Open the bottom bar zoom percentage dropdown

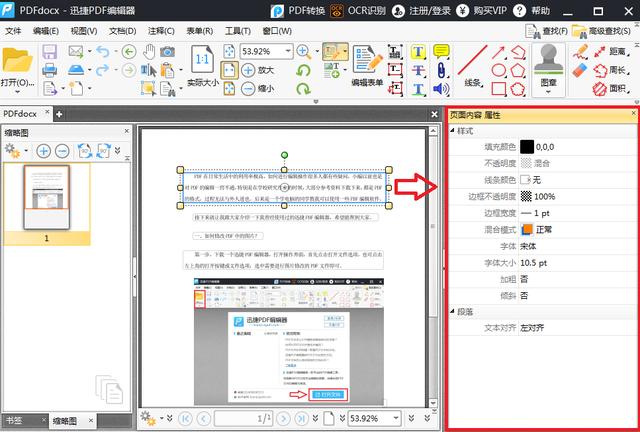pos(395,418)
